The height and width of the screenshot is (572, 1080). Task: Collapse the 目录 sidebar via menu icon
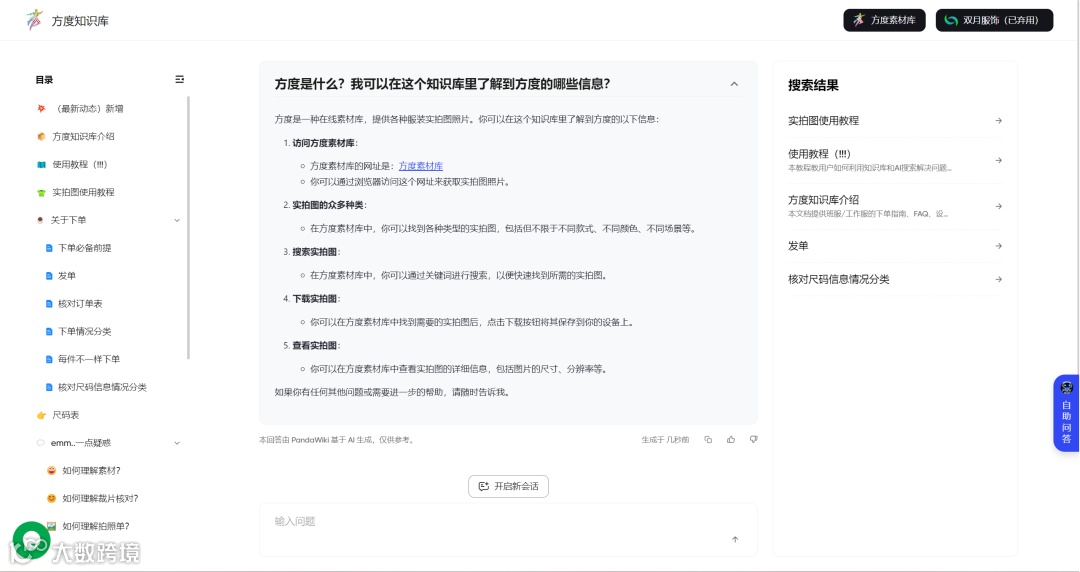179,79
